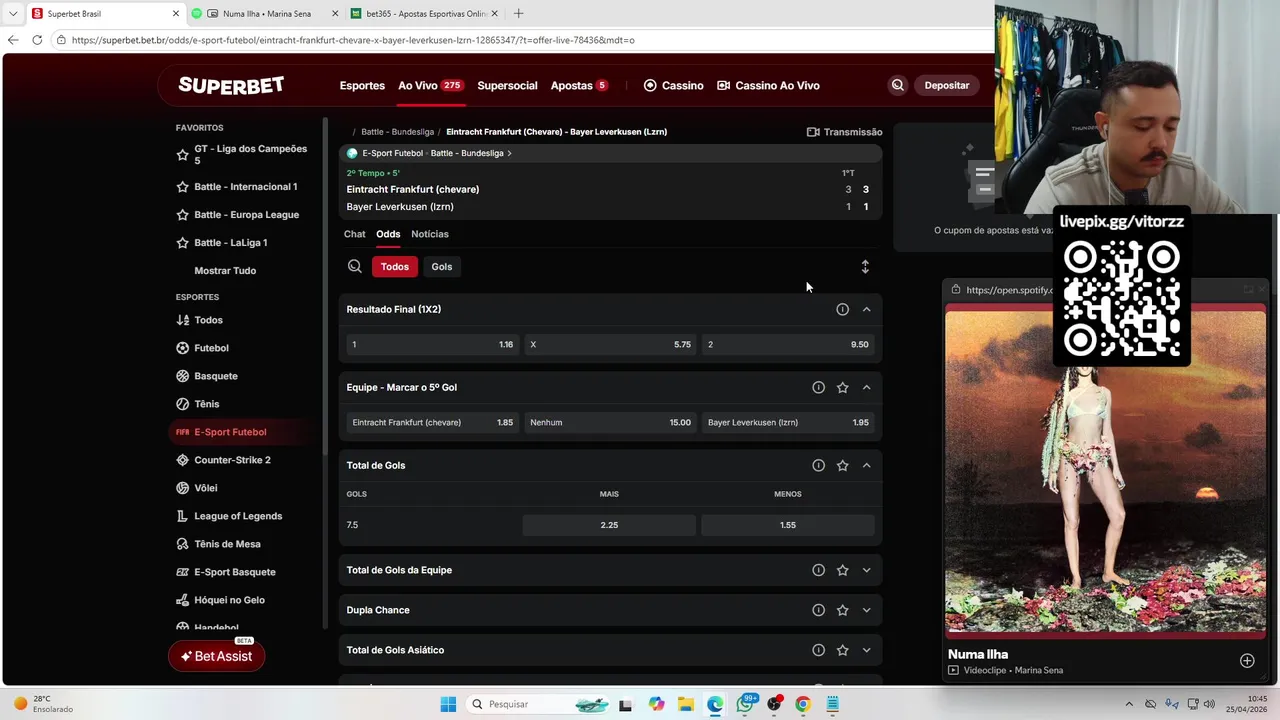1280x720 pixels.
Task: Open Futebol sport in sidebar
Action: coord(211,348)
